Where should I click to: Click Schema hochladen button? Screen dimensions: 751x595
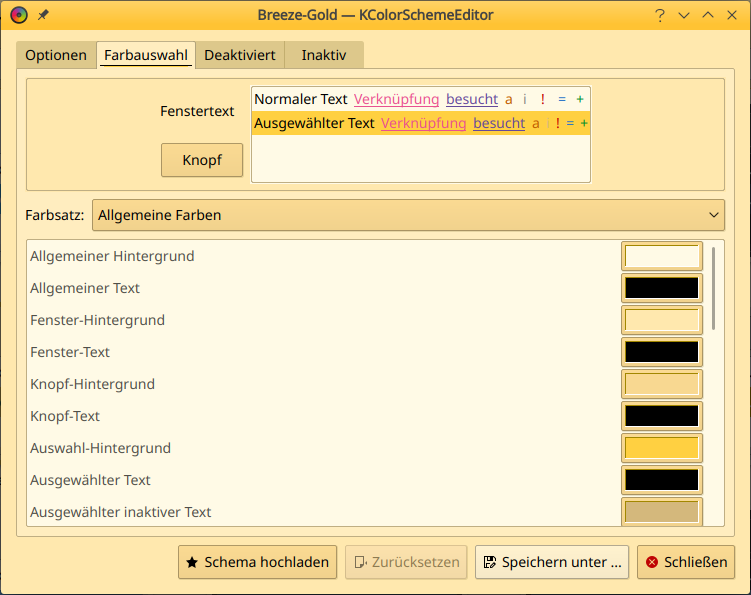pos(258,562)
